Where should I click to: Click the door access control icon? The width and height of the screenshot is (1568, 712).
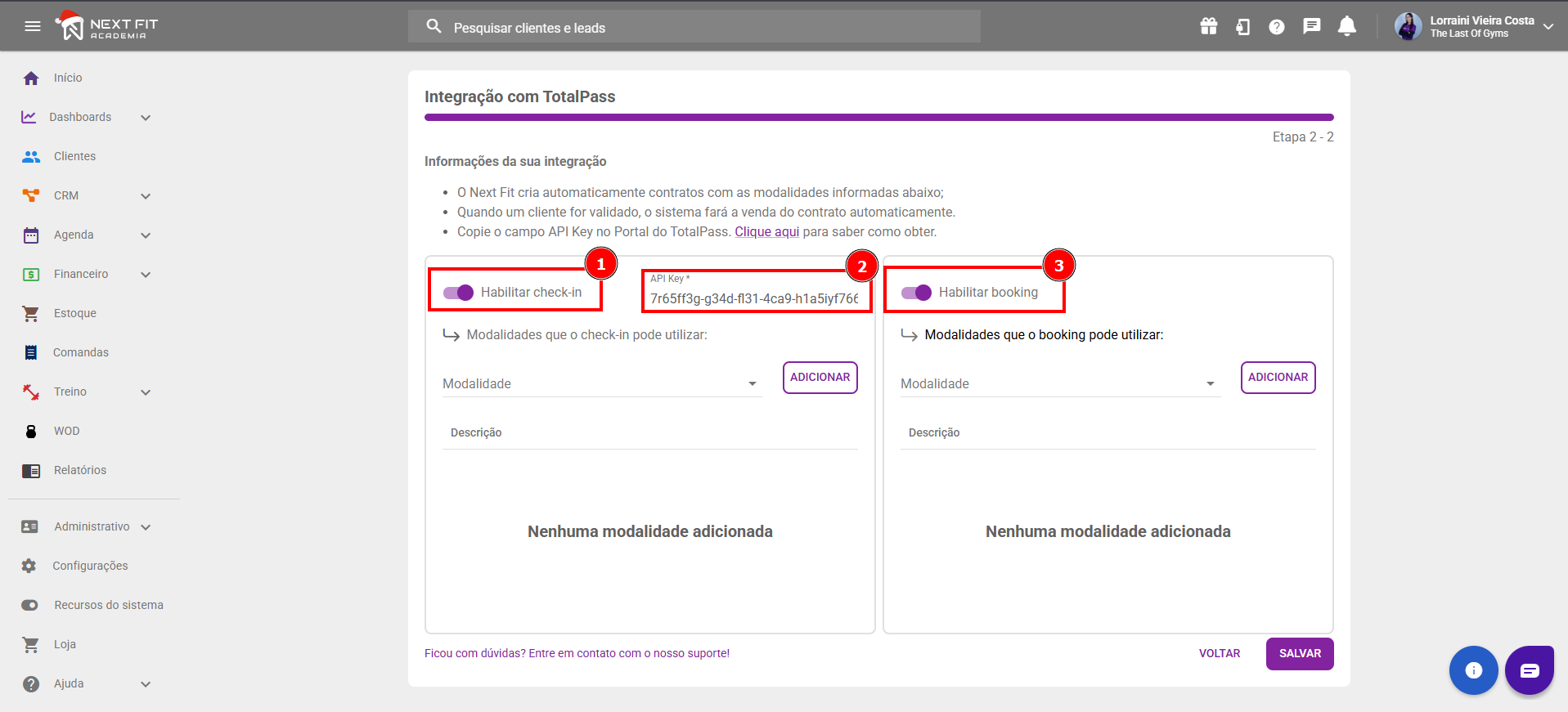click(x=1242, y=27)
